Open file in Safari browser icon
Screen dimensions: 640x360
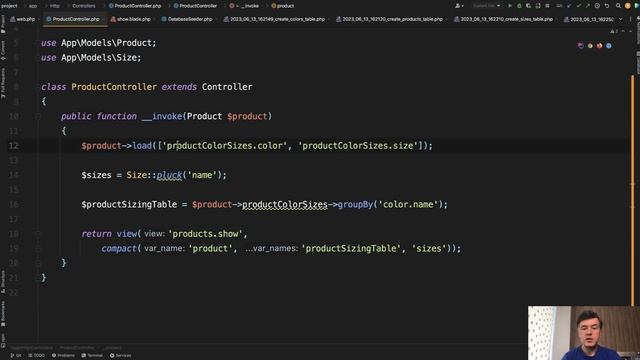click(x=609, y=46)
